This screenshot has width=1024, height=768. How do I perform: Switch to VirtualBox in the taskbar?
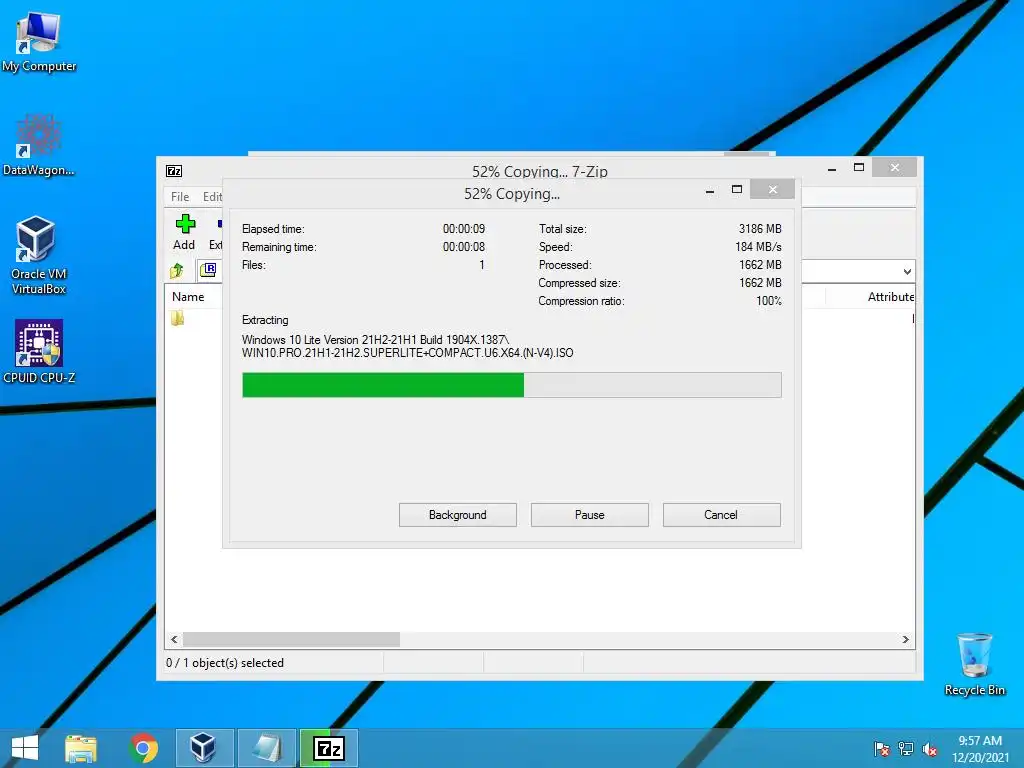tap(204, 748)
